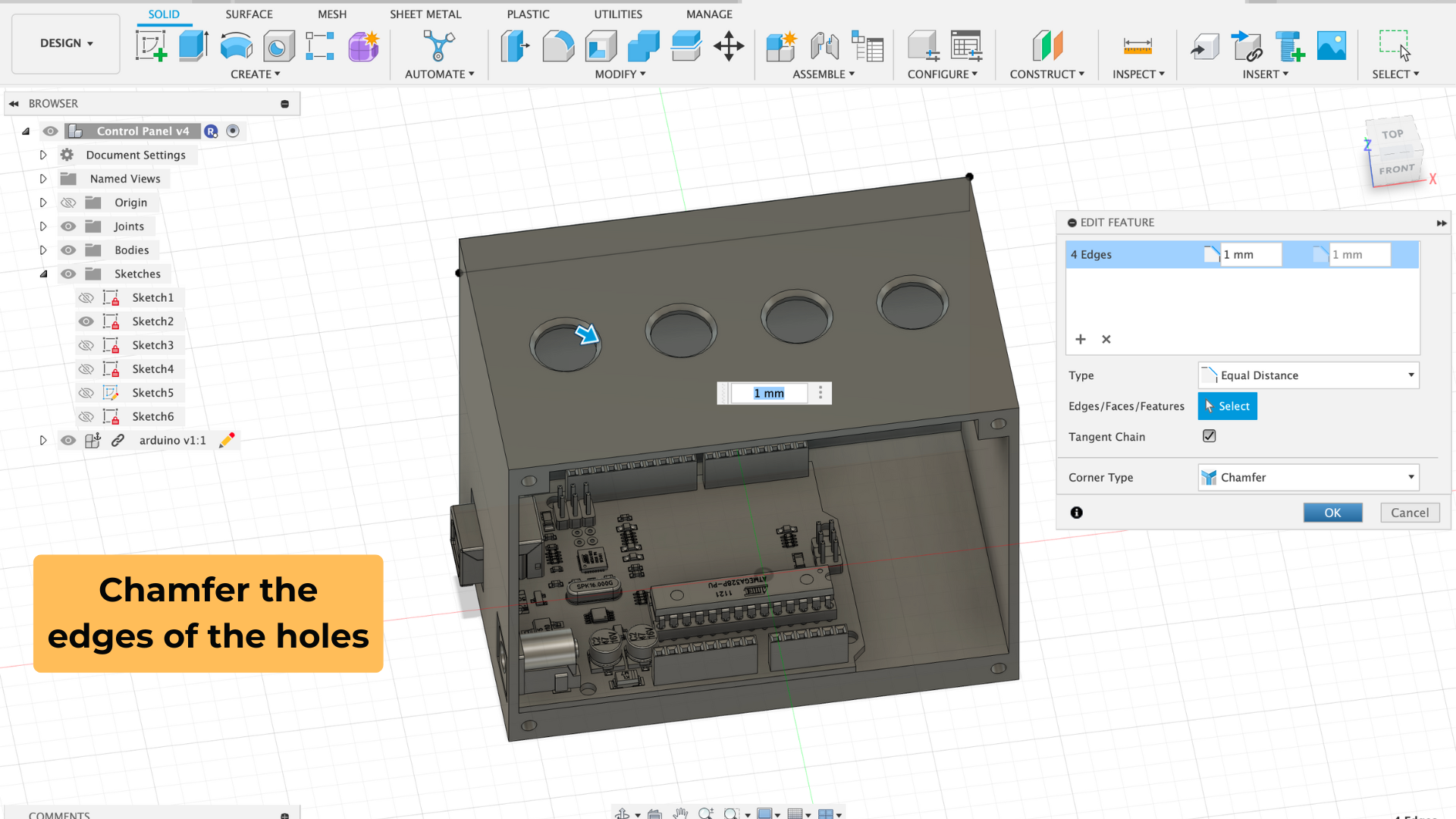Open the Type dropdown menu
Image resolution: width=1456 pixels, height=819 pixels.
1306,374
